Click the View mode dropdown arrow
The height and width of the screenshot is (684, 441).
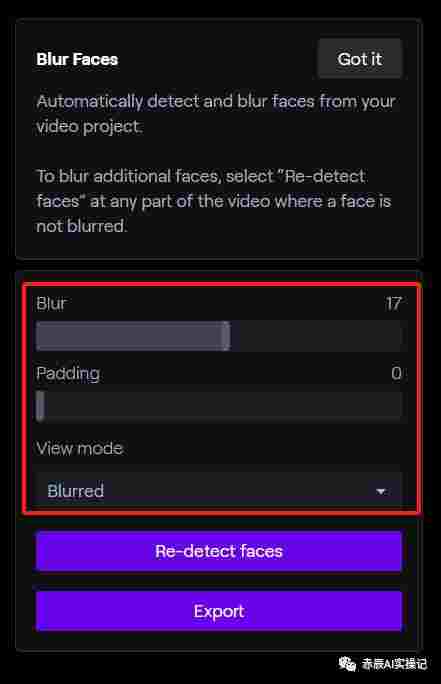pyautogui.click(x=381, y=492)
